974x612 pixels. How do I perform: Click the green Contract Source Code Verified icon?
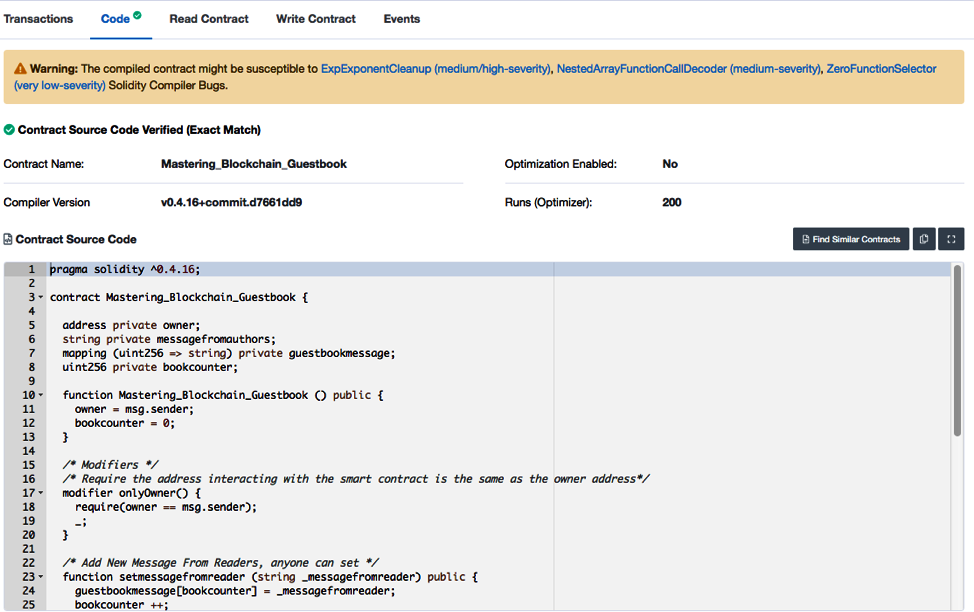click(9, 130)
